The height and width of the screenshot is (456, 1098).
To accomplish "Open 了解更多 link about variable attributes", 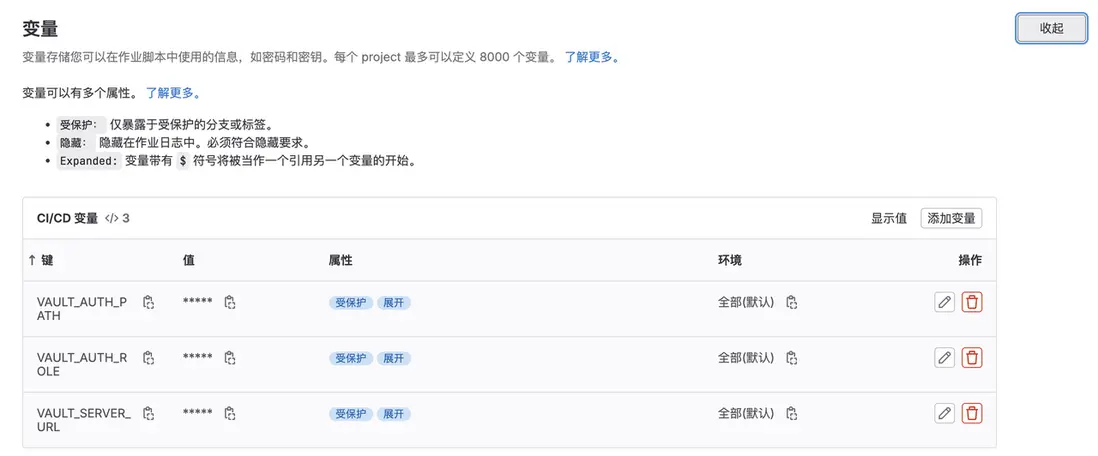I will click(x=173, y=93).
